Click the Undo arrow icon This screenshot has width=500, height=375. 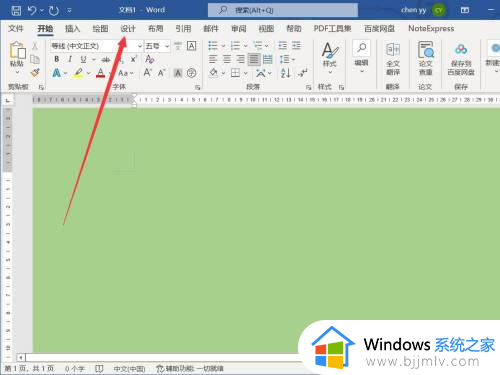coord(32,11)
